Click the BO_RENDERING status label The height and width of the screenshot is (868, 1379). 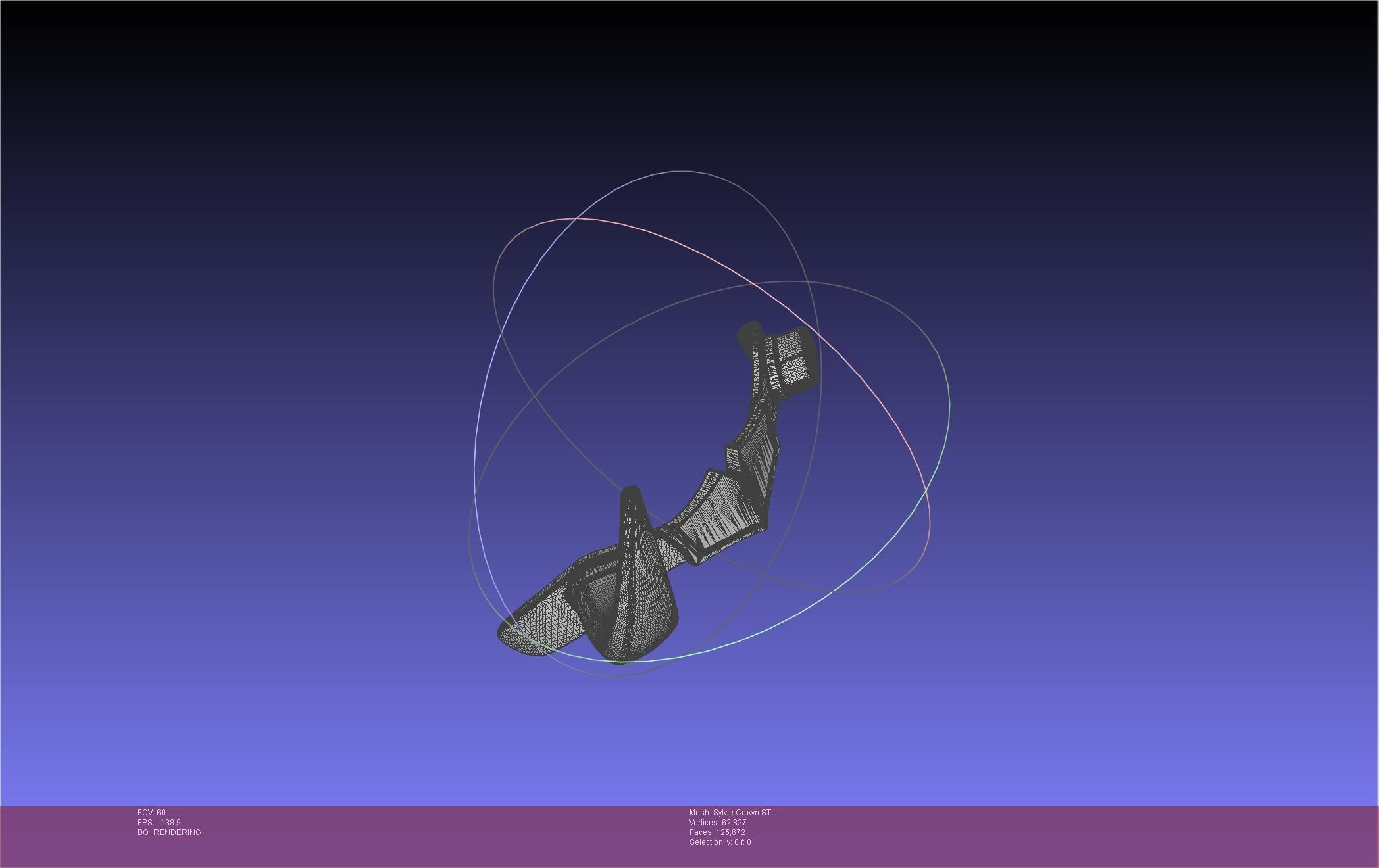click(x=169, y=832)
